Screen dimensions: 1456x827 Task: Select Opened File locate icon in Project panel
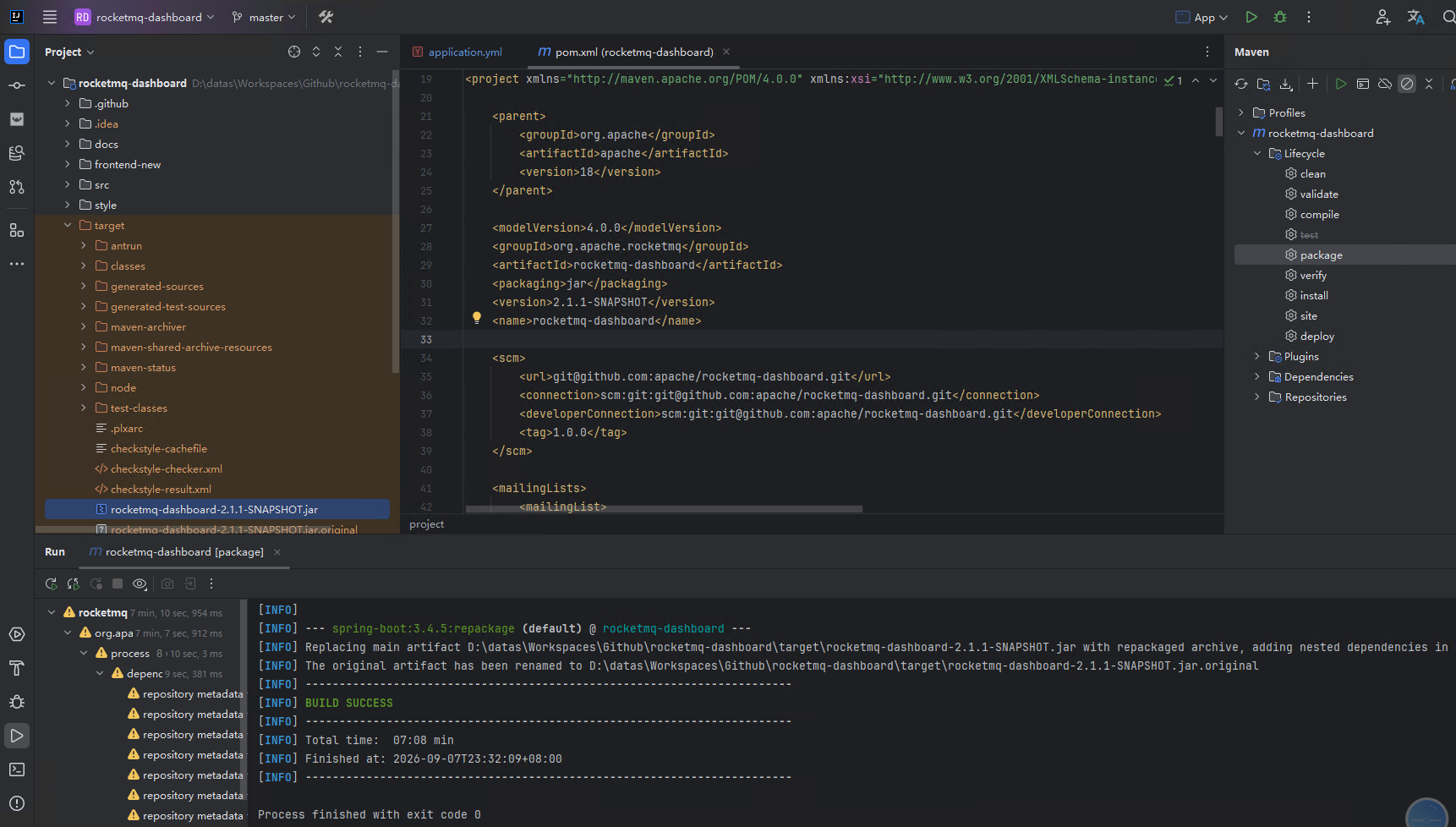(294, 52)
